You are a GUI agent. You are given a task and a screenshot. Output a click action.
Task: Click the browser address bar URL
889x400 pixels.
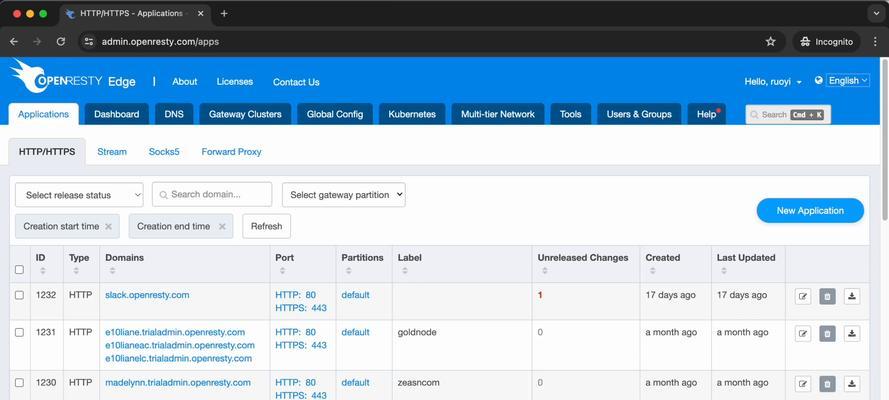tap(160, 42)
